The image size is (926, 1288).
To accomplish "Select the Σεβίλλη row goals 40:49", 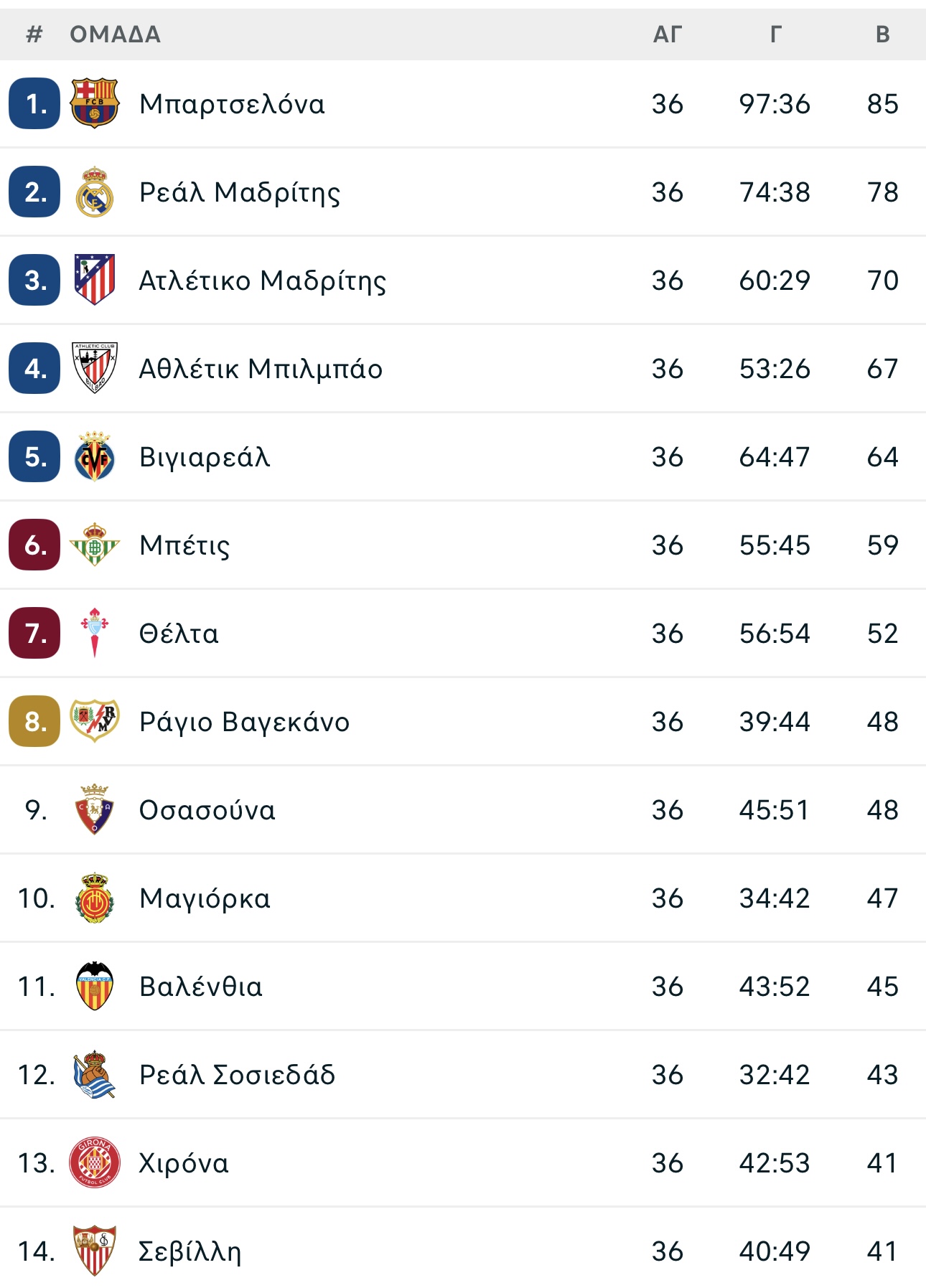I will [775, 1251].
